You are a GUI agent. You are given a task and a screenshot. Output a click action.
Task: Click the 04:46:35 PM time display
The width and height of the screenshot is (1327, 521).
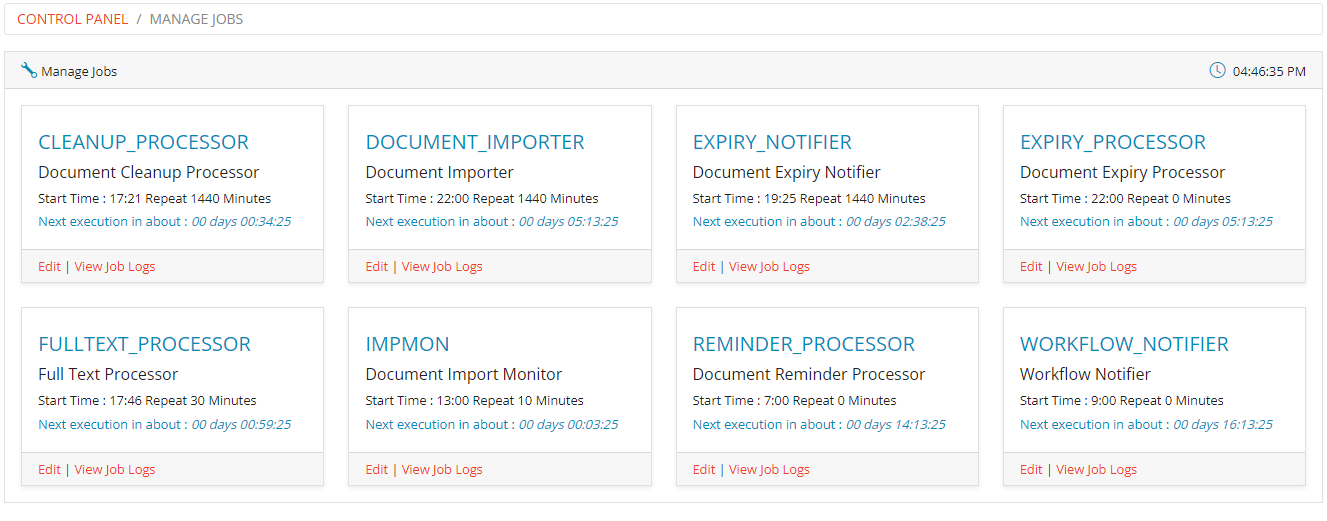click(1269, 71)
